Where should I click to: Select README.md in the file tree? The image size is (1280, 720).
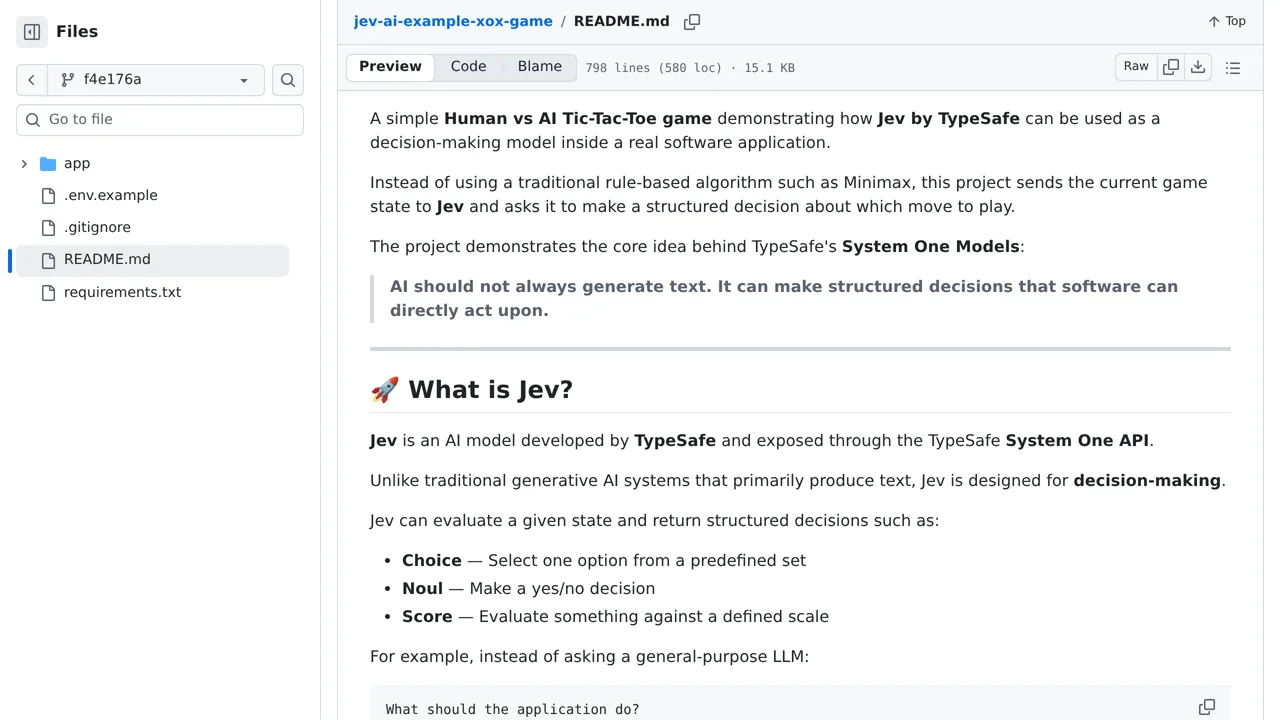152,260
